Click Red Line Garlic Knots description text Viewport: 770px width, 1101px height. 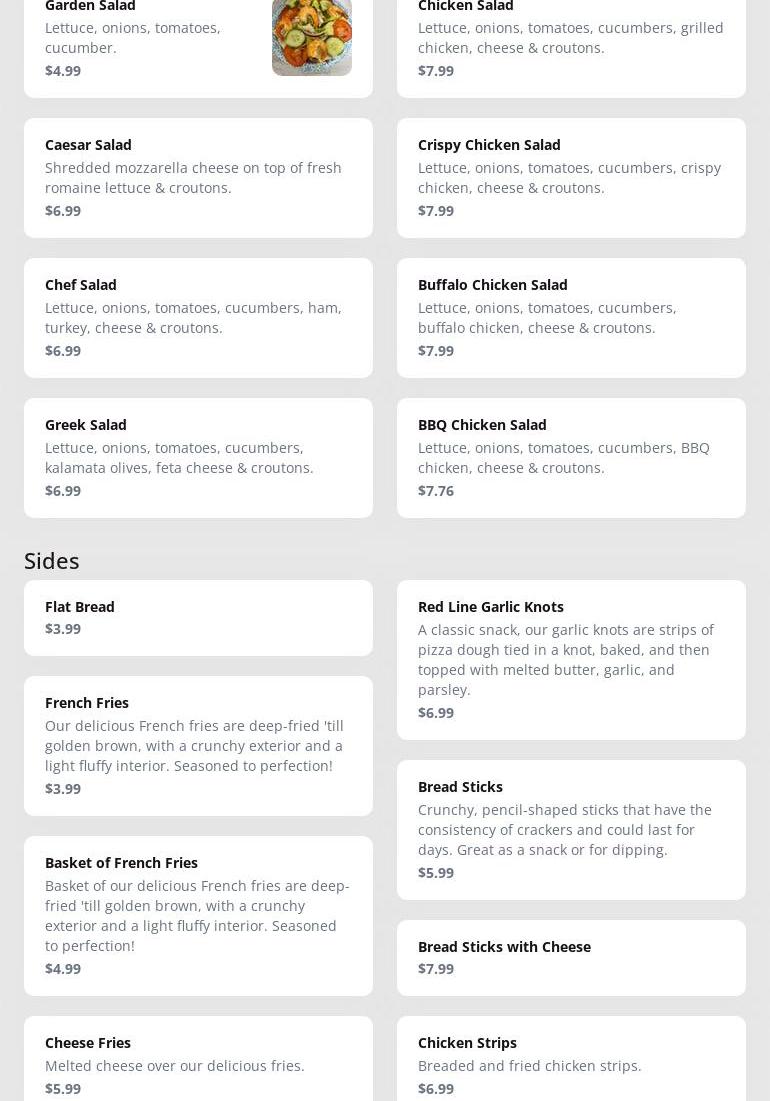point(565,659)
